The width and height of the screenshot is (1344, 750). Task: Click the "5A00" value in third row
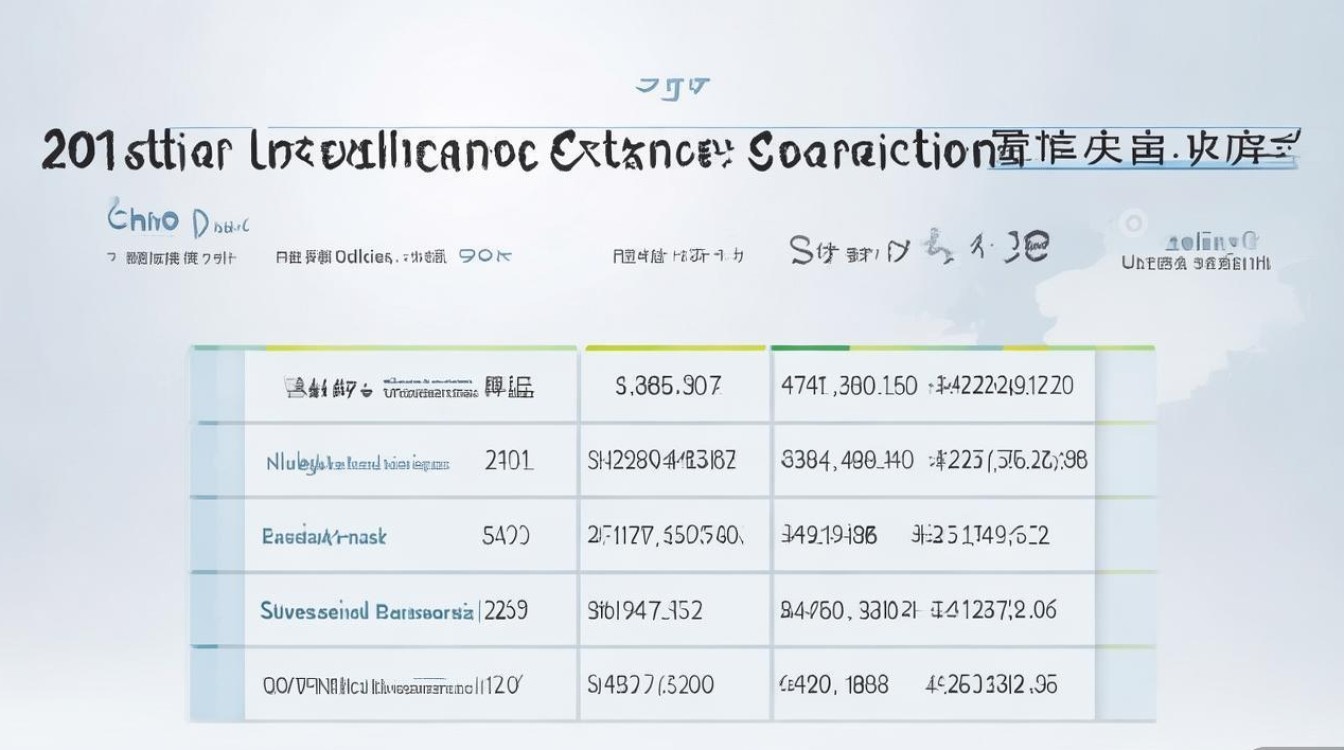506,536
